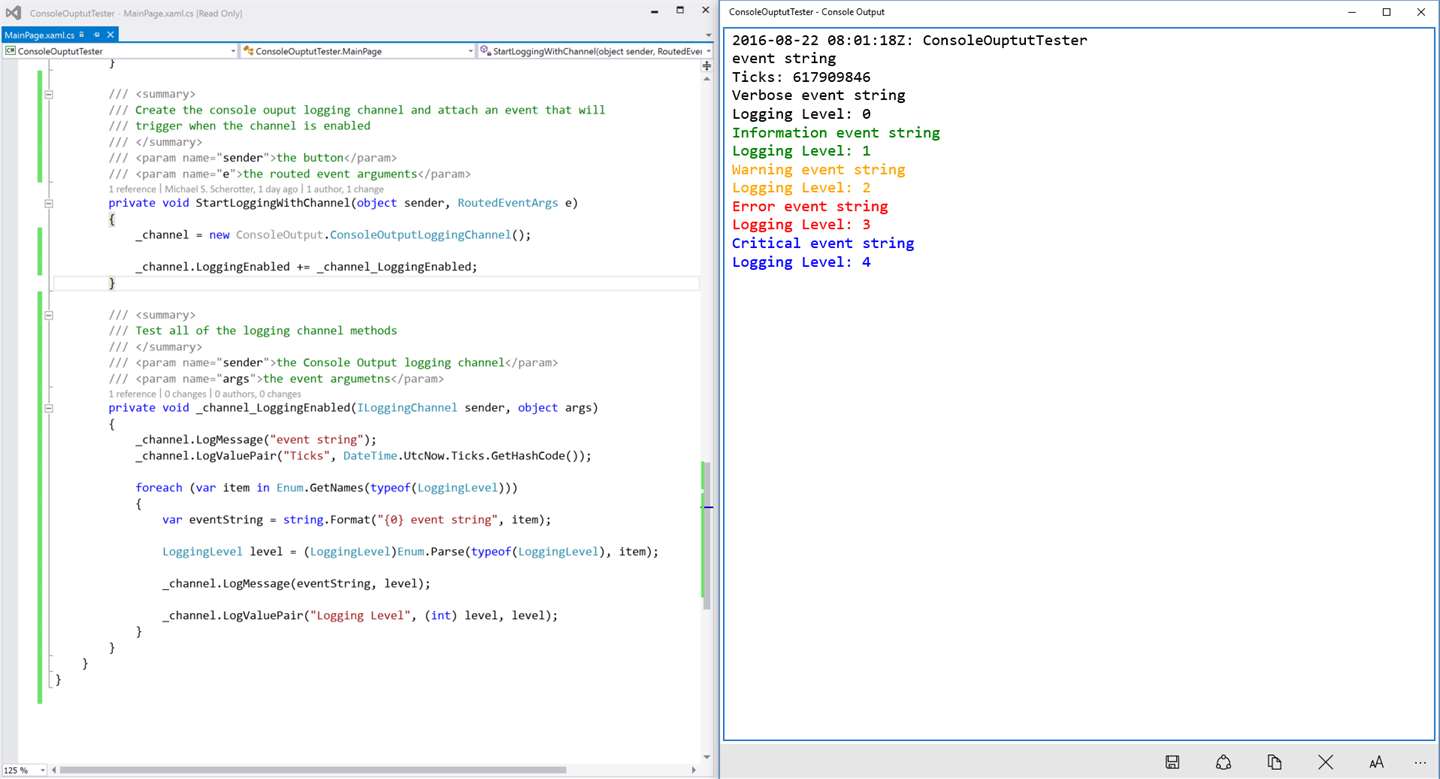The width and height of the screenshot is (1440, 779).
Task: Change font size with the AA icon
Action: [x=1376, y=762]
